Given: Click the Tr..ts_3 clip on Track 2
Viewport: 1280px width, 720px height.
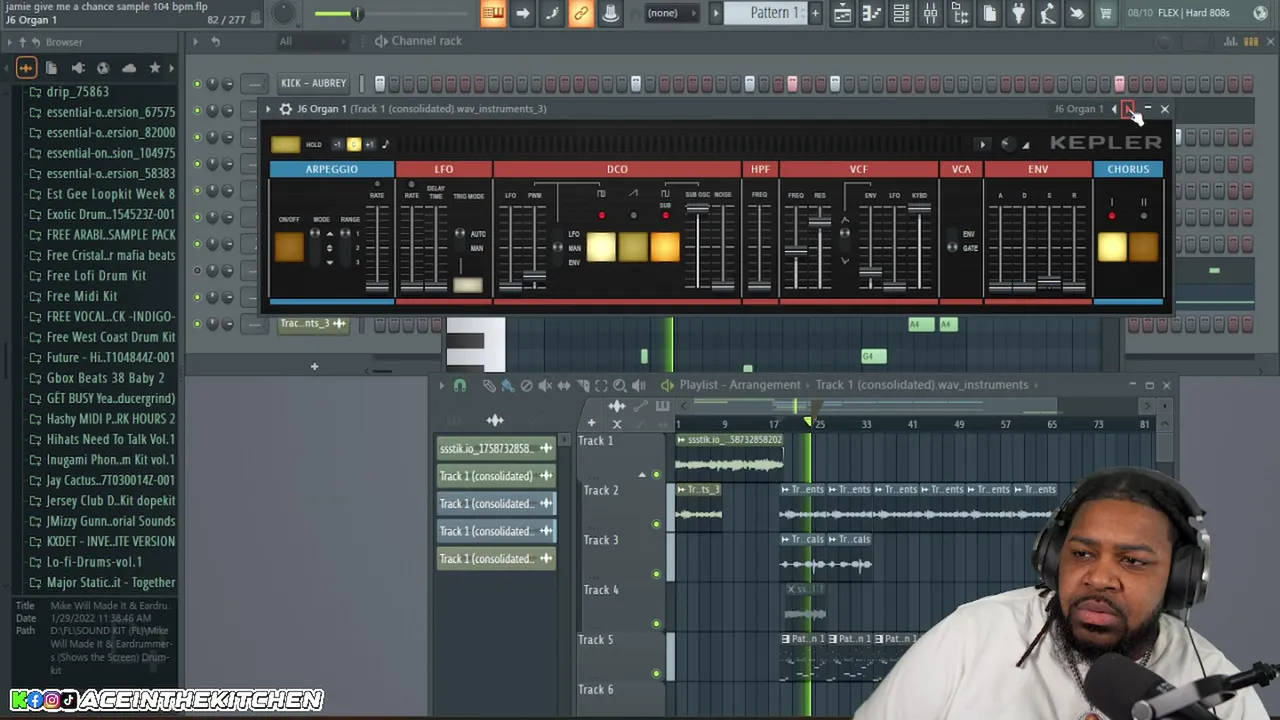Looking at the screenshot, I should click(x=699, y=490).
